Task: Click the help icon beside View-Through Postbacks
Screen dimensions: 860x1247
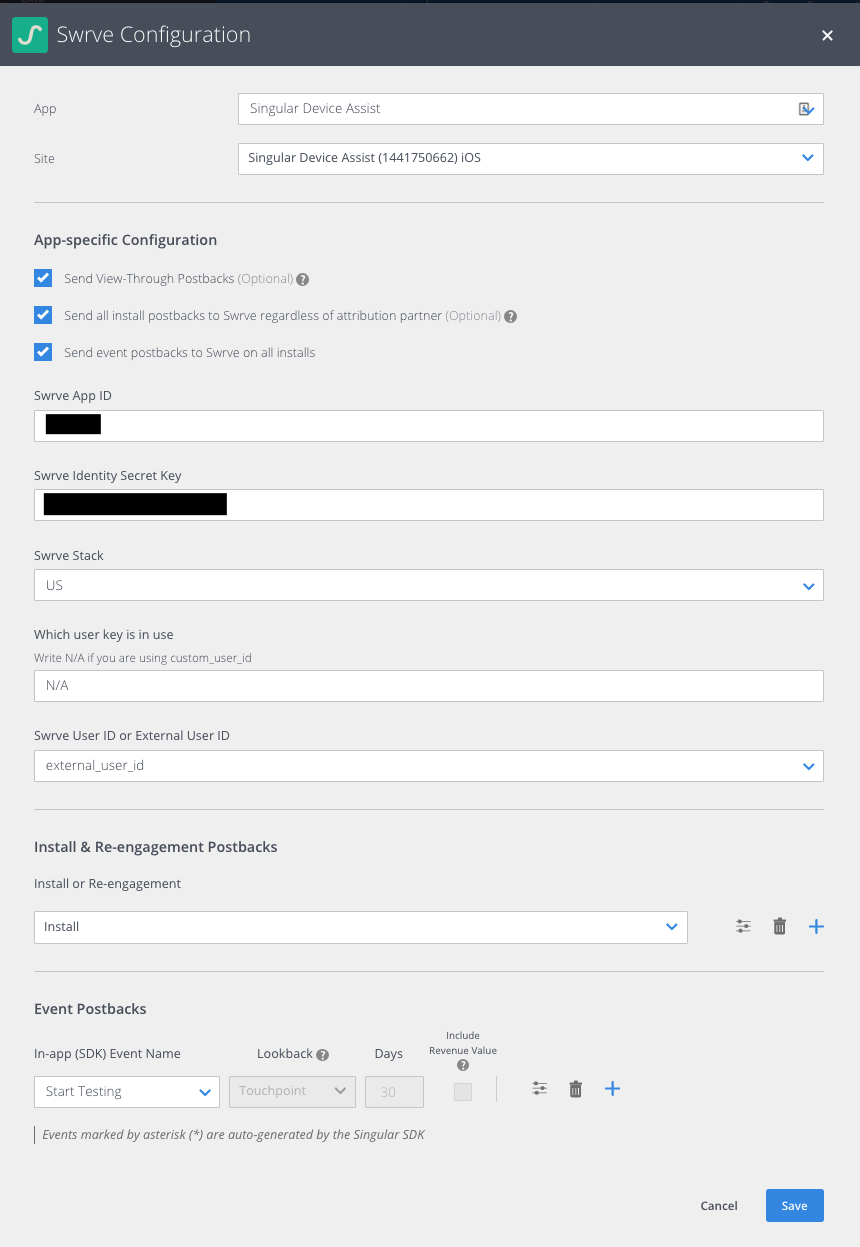Action: pos(303,279)
